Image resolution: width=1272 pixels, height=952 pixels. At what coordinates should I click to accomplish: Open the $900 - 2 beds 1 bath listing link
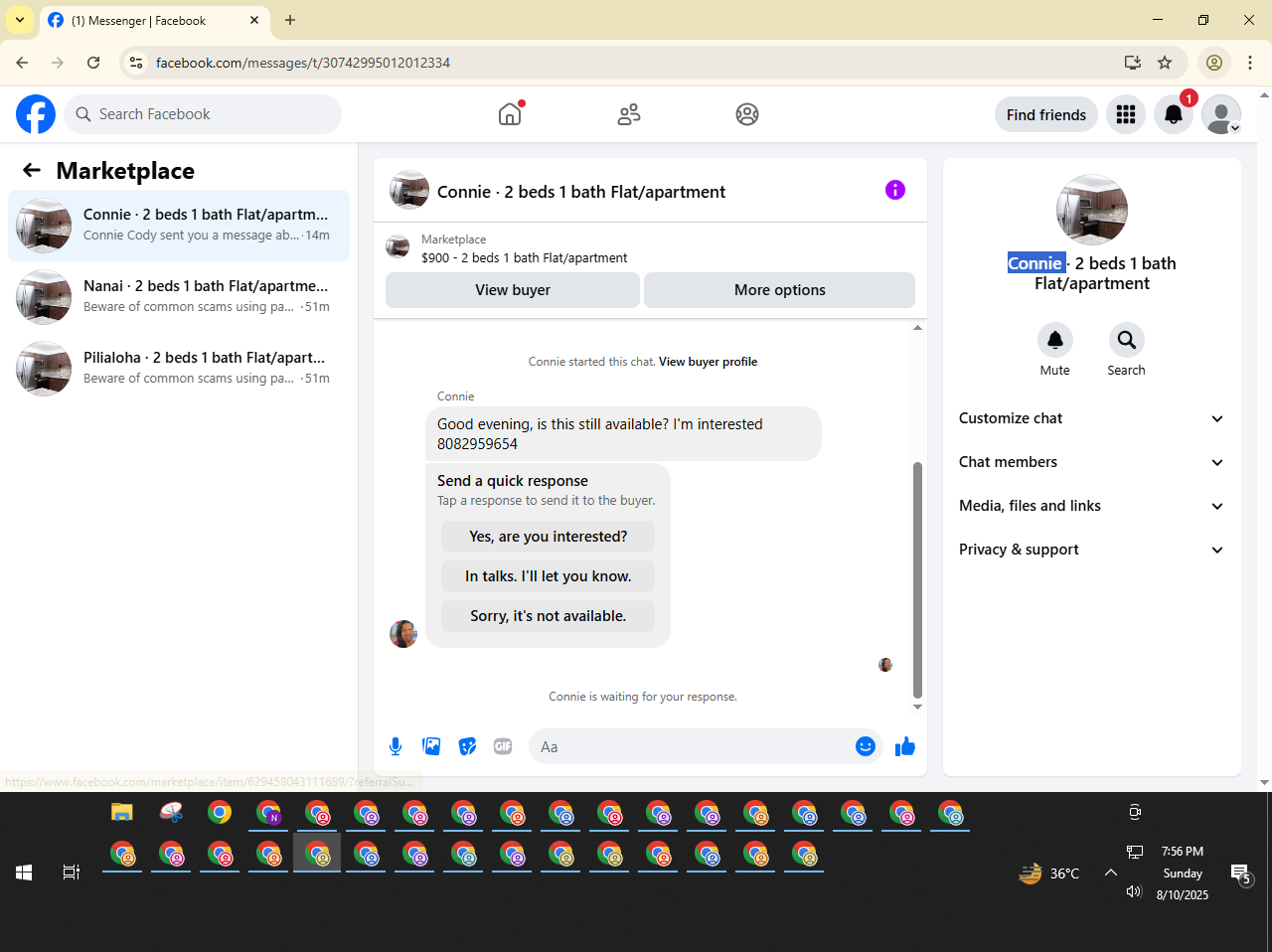pyautogui.click(x=524, y=257)
